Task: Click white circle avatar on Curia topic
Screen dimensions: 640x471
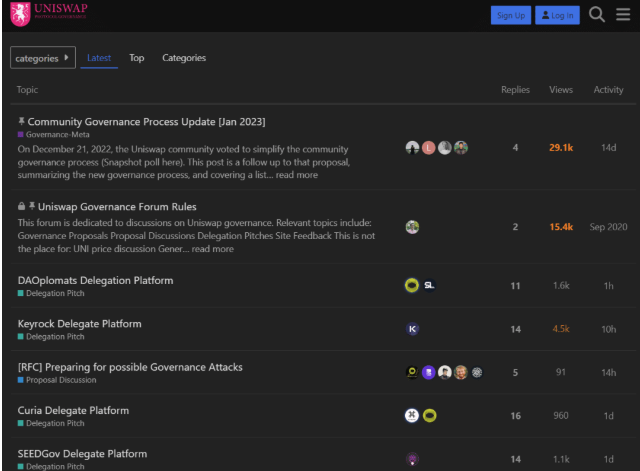Action: click(x=412, y=415)
